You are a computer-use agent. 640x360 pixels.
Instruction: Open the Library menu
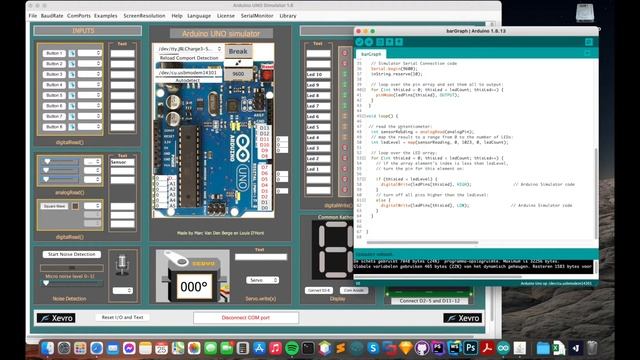click(x=288, y=16)
